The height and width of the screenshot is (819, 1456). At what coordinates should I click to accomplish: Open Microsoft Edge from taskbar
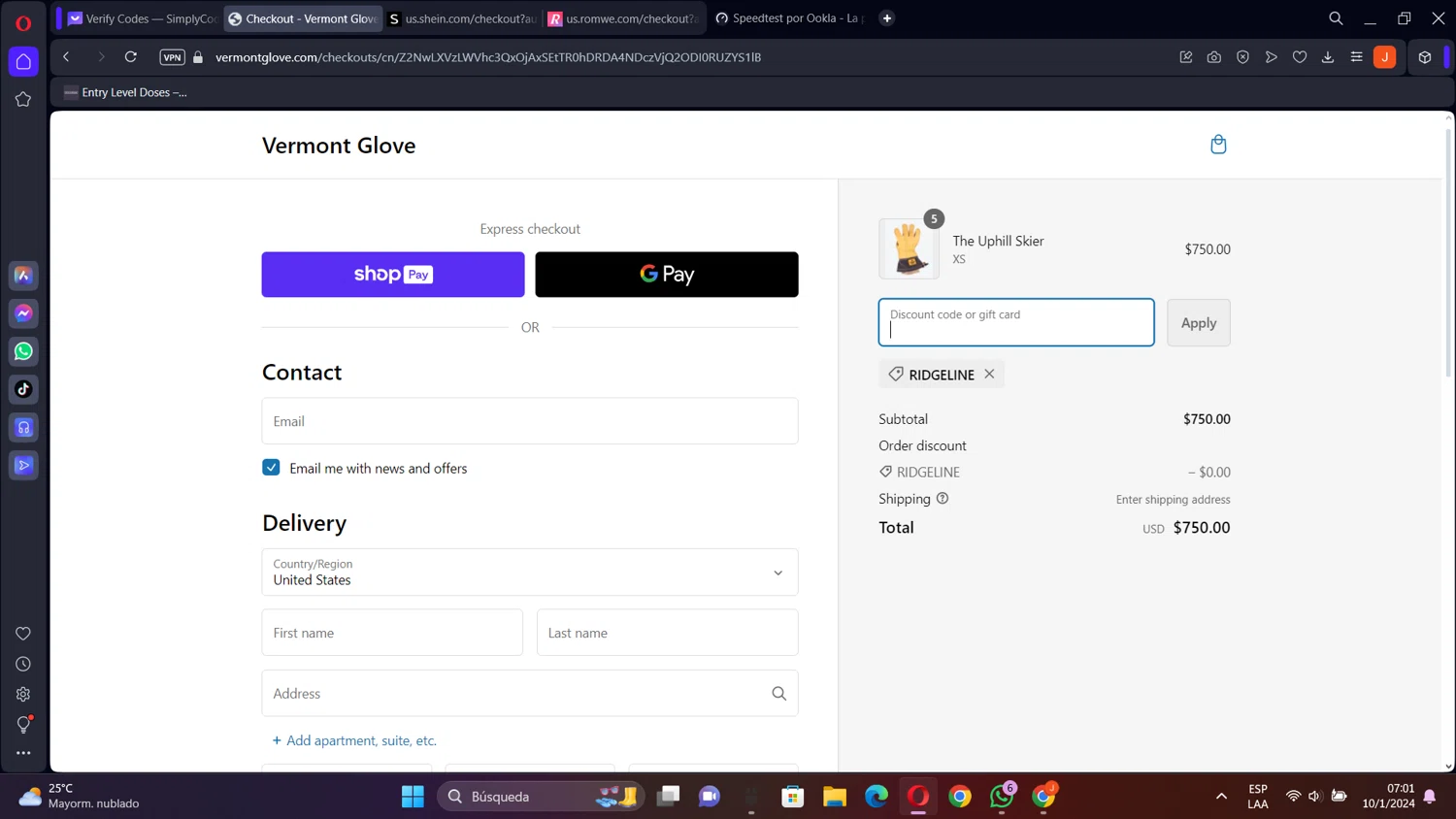click(x=877, y=797)
